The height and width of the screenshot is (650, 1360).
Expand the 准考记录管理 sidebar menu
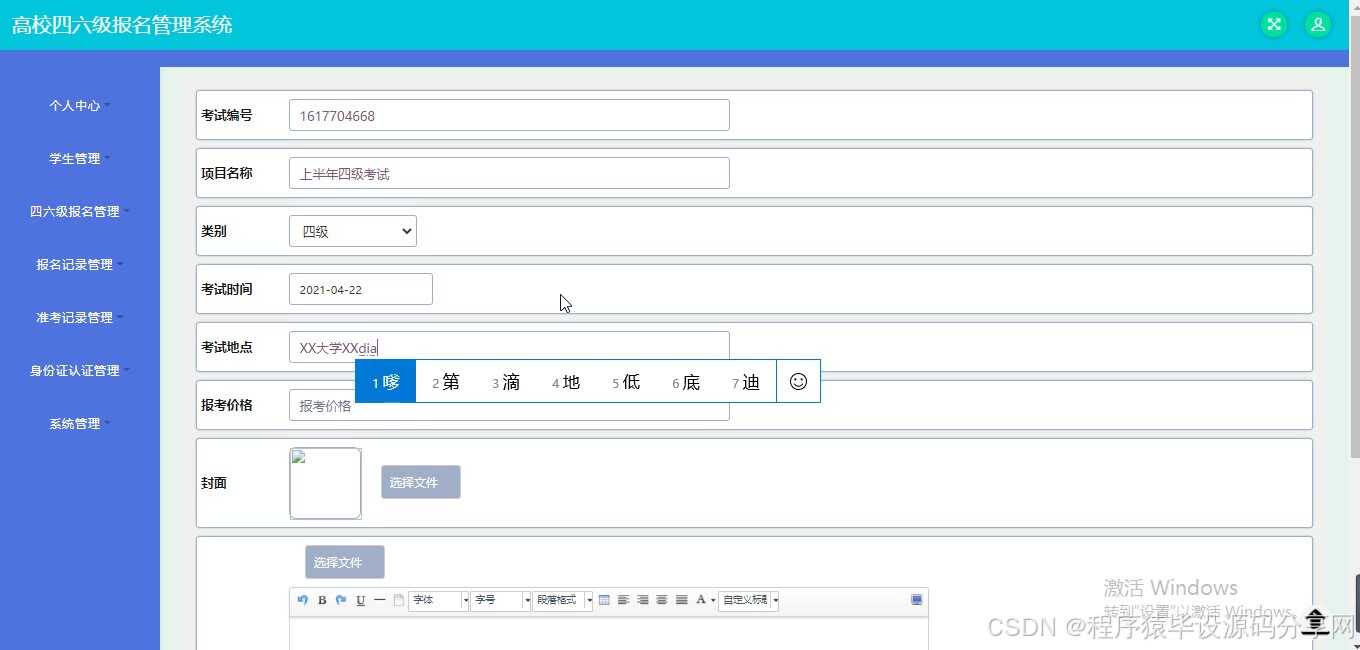[80, 317]
